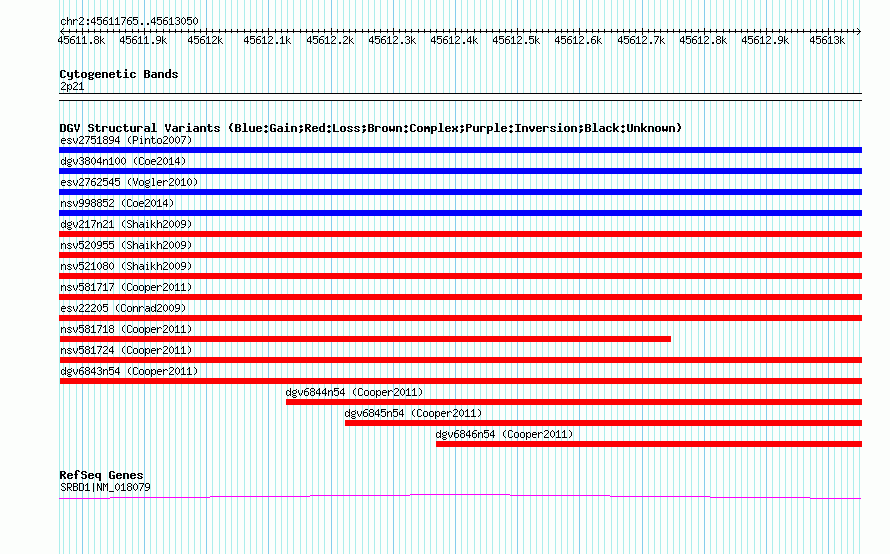Open the dgv6844n54 (Cooper2011) variant label
The image size is (890, 554).
click(354, 392)
